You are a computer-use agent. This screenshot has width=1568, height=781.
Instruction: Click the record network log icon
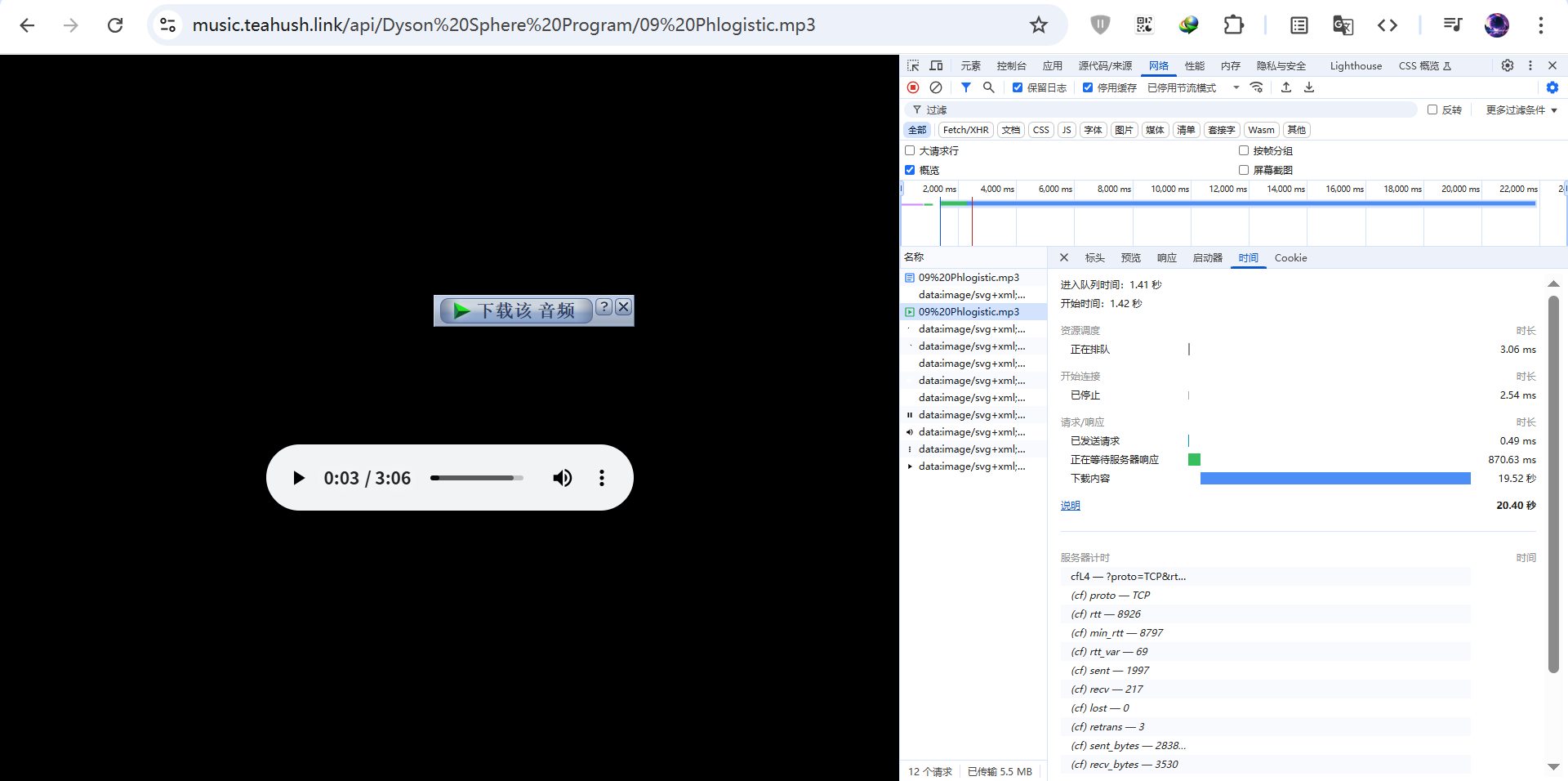(x=913, y=87)
